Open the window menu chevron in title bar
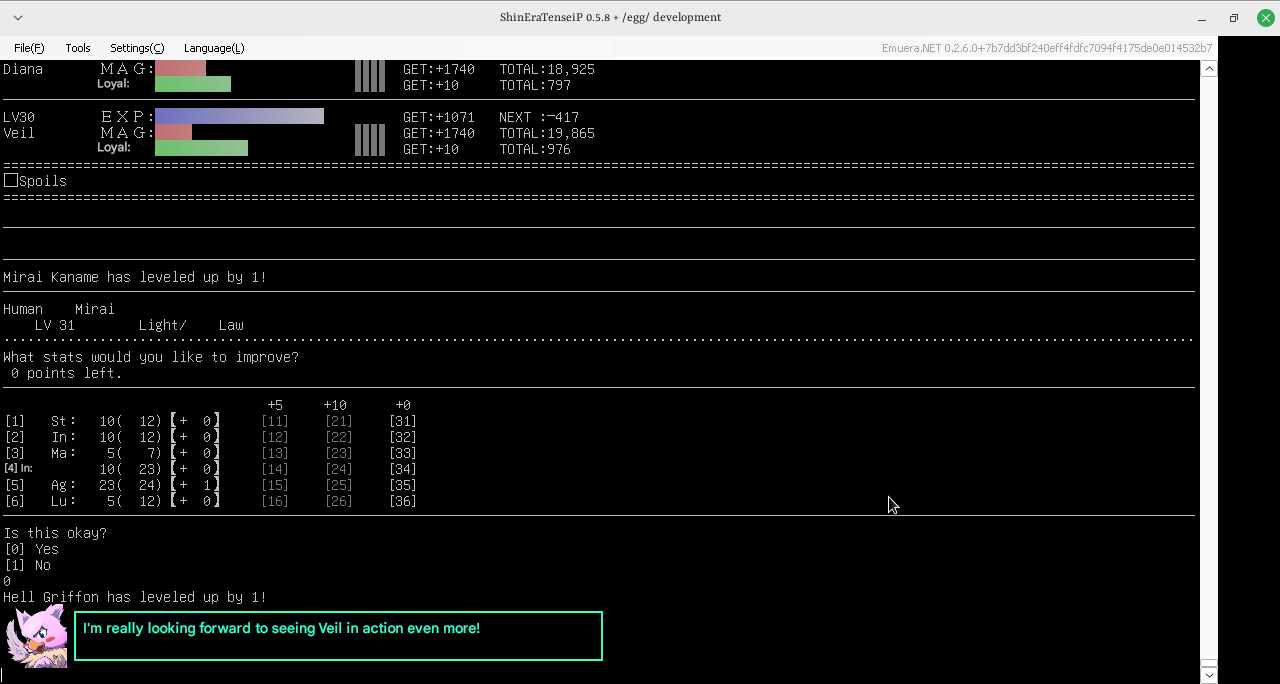Image resolution: width=1280 pixels, height=684 pixels. (18, 18)
